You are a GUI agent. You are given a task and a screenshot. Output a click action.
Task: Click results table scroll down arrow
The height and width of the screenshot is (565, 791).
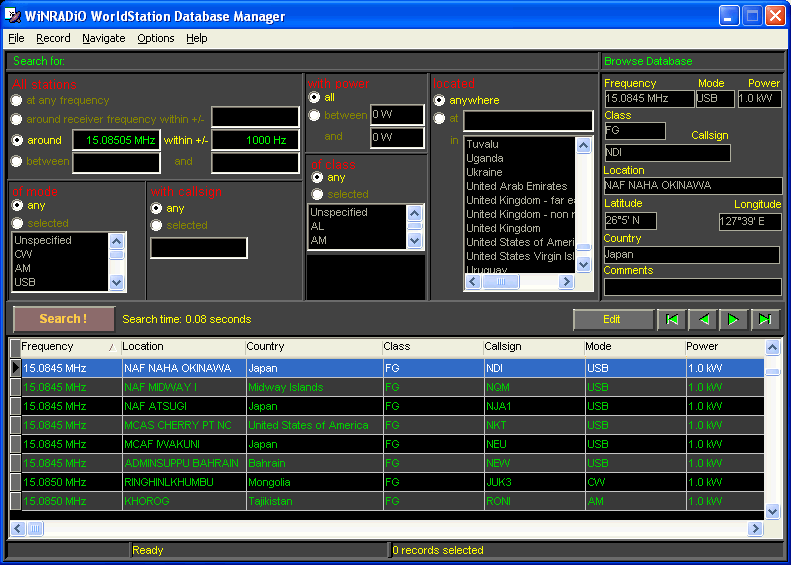point(772,512)
